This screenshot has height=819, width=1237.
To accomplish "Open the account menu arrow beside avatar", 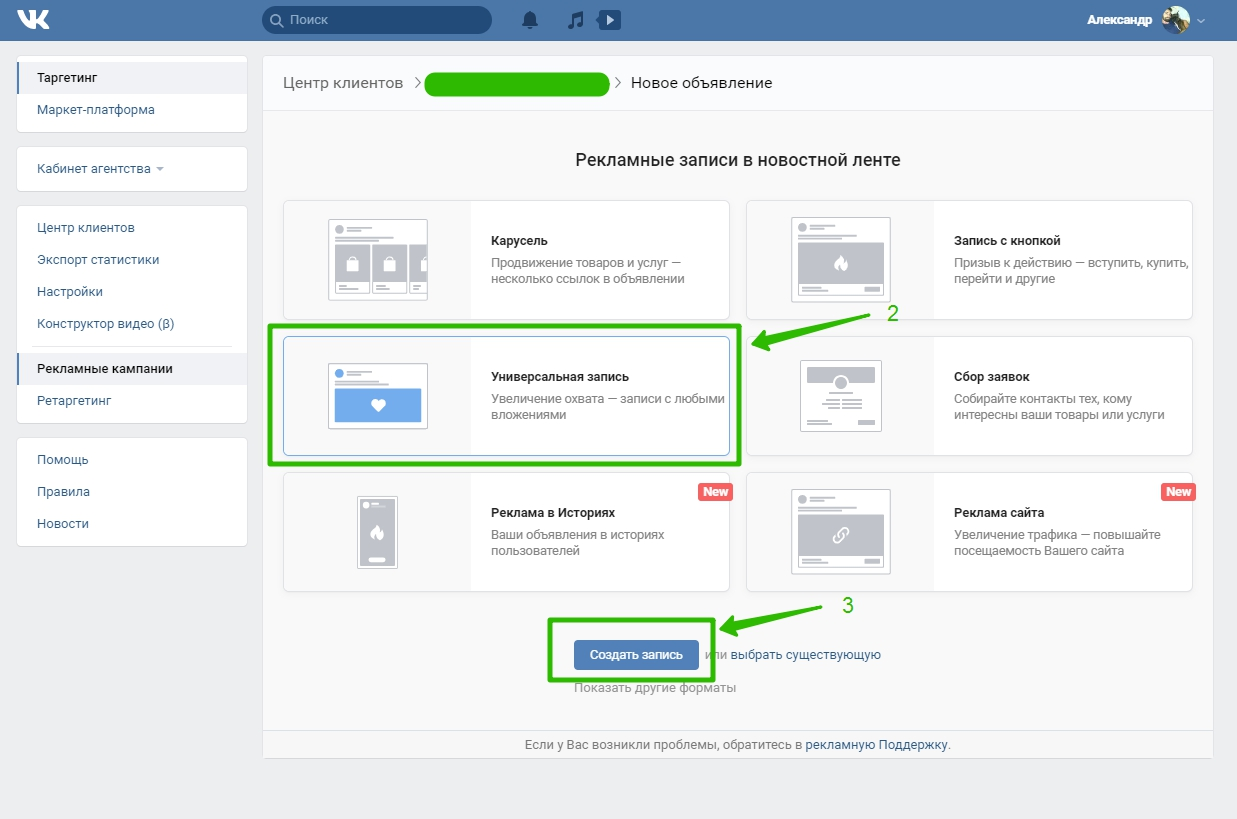I will point(1201,21).
